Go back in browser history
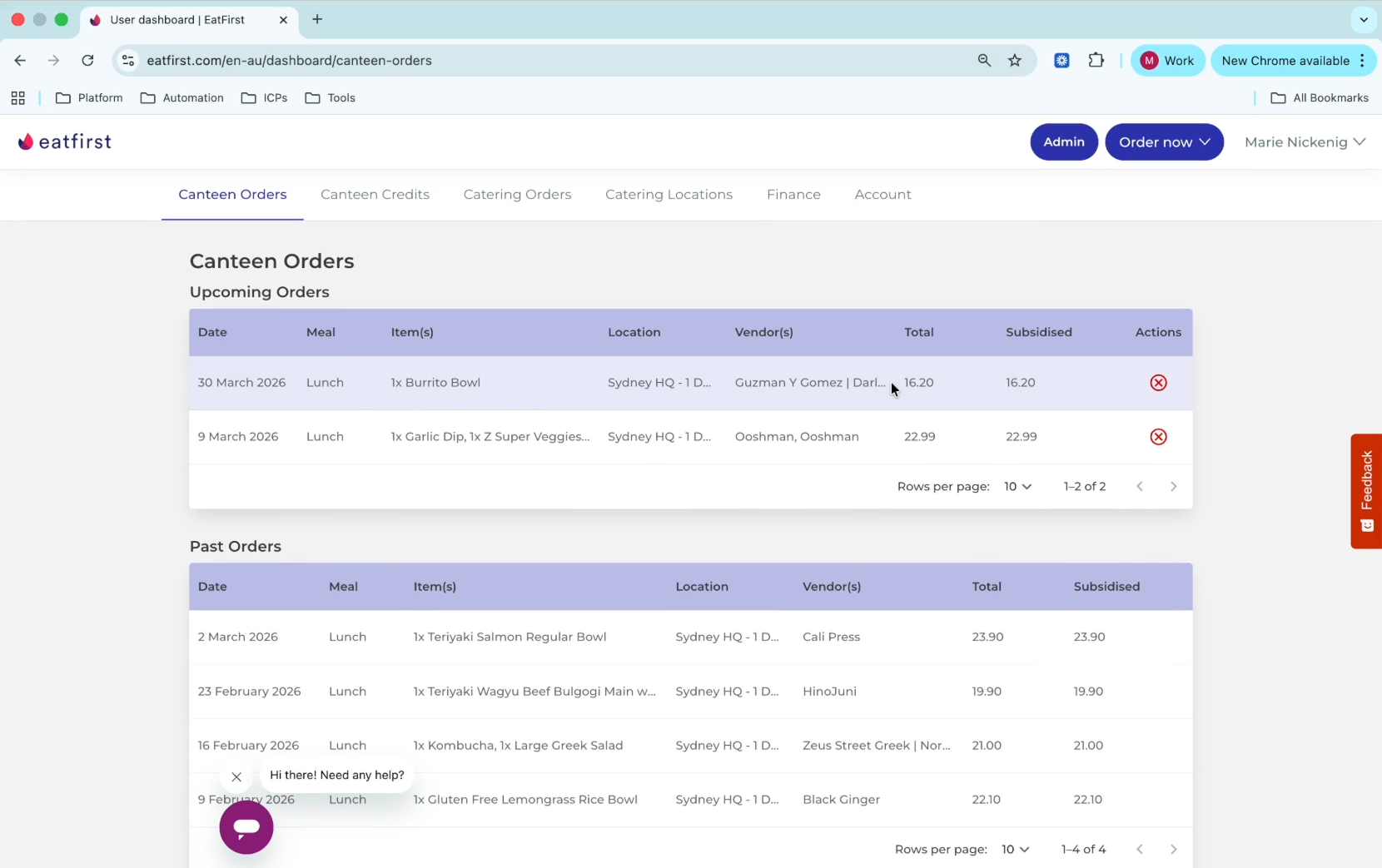Viewport: 1382px width, 868px height. click(20, 61)
